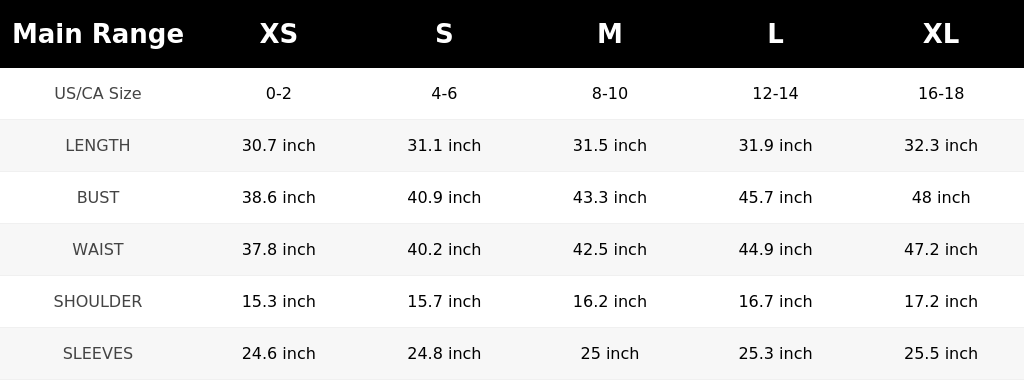
Task: Click the 48 inch bust value
Action: (x=941, y=197)
